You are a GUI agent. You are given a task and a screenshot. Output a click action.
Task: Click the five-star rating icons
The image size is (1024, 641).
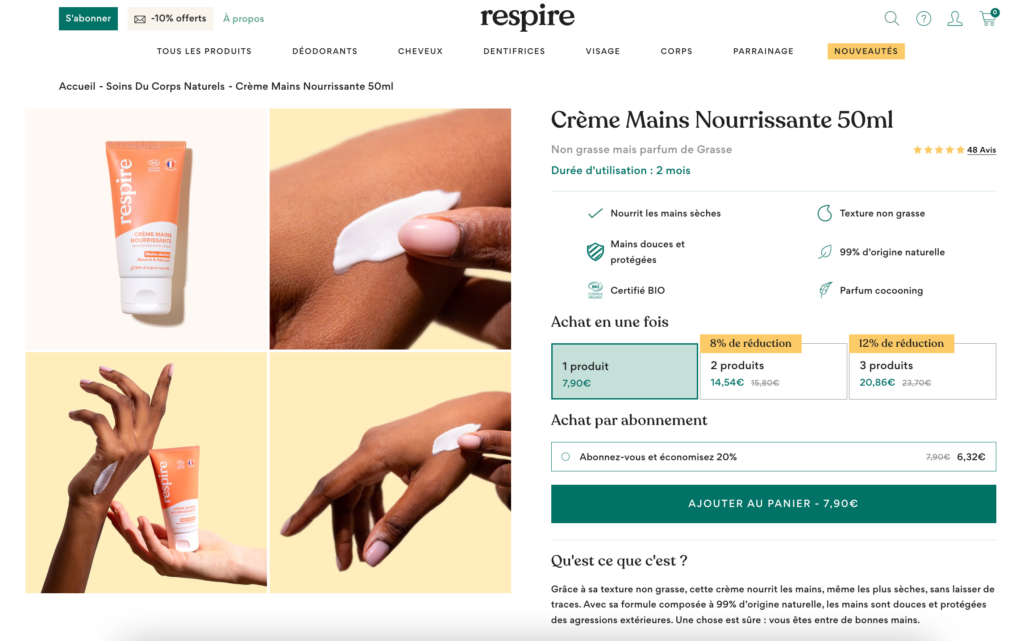pyautogui.click(x=938, y=150)
